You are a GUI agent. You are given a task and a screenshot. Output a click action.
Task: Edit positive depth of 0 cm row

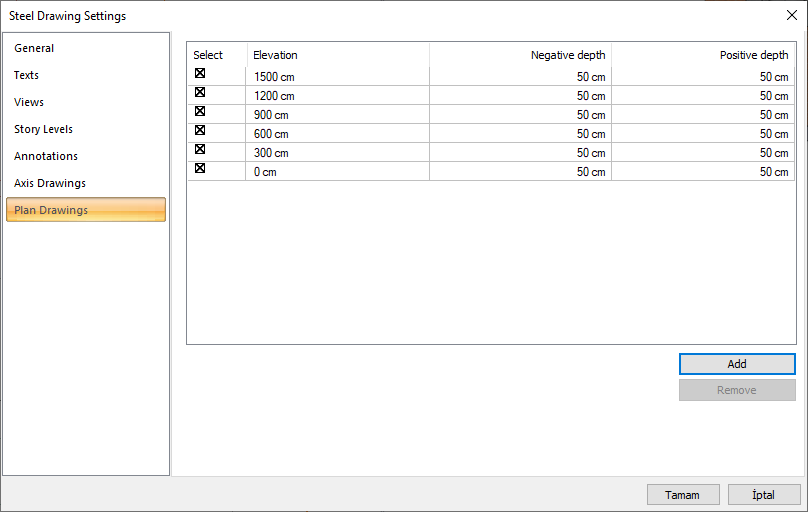tap(703, 172)
